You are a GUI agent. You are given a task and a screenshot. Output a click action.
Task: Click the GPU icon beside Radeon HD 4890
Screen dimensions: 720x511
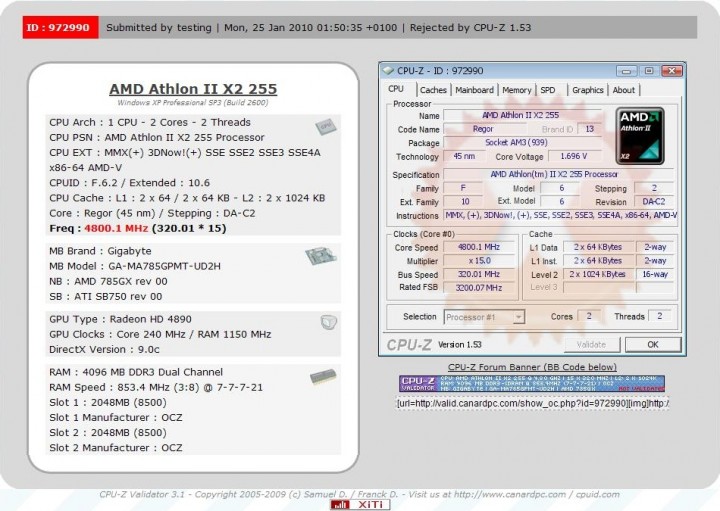pyautogui.click(x=329, y=322)
